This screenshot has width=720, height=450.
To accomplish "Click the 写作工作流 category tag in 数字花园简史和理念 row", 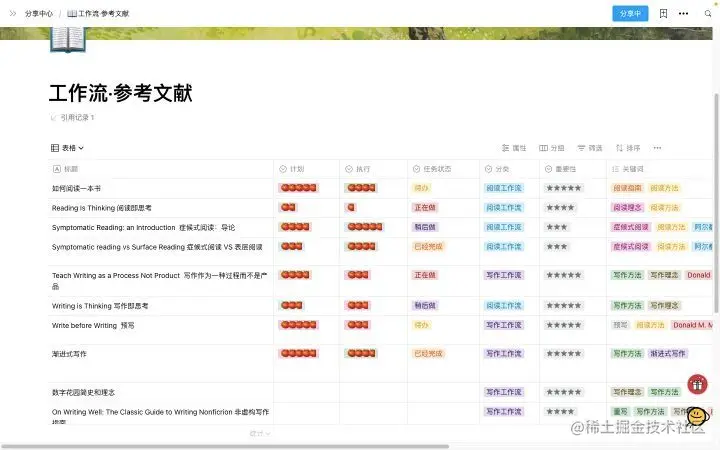I will coord(504,392).
